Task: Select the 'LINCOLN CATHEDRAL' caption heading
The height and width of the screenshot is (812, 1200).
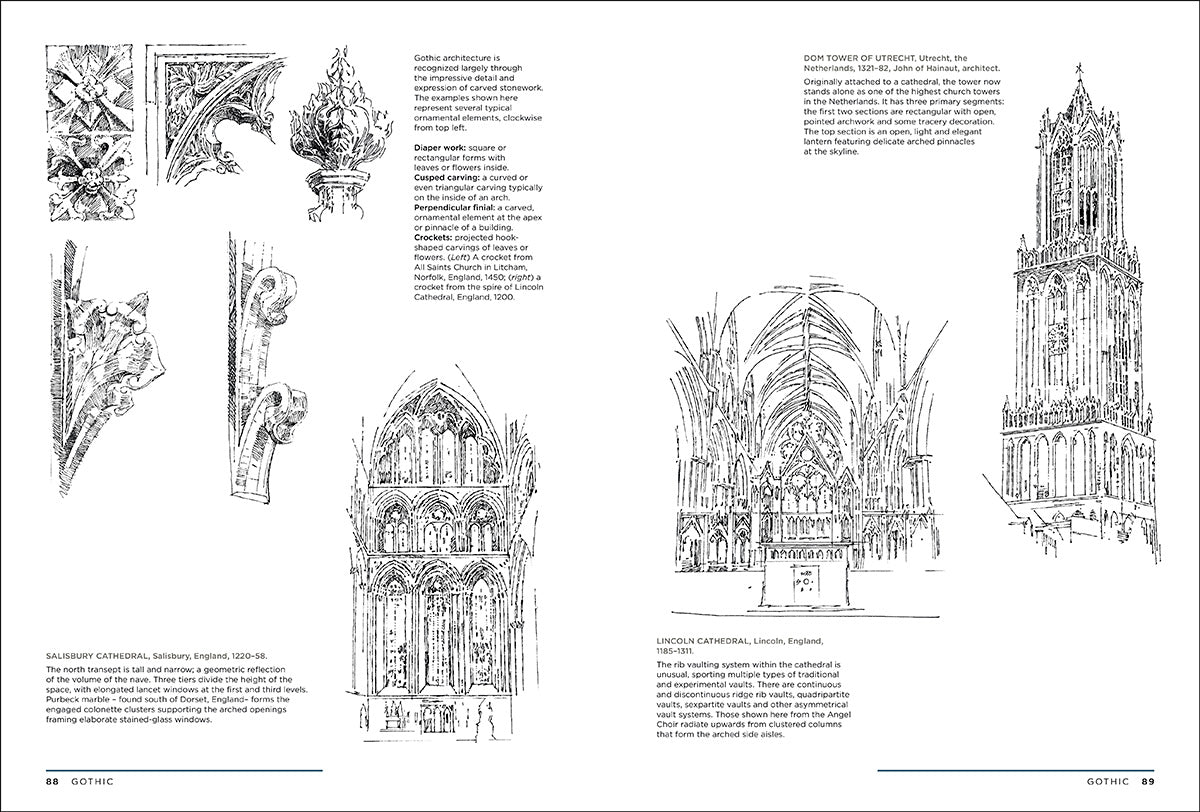Action: pos(708,640)
